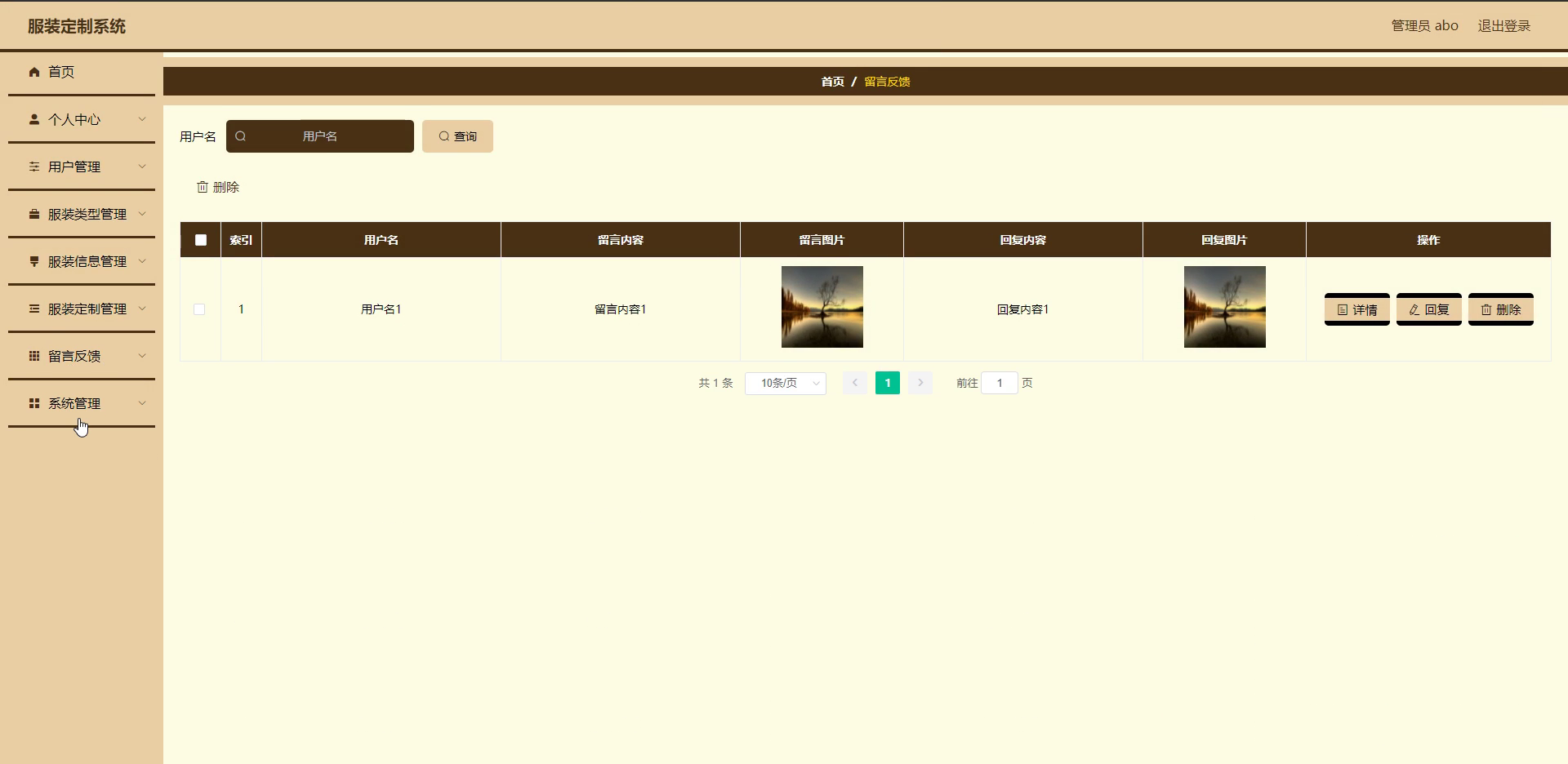Click the sliders icon for 用户管理
The image size is (1568, 764).
pos(34,167)
